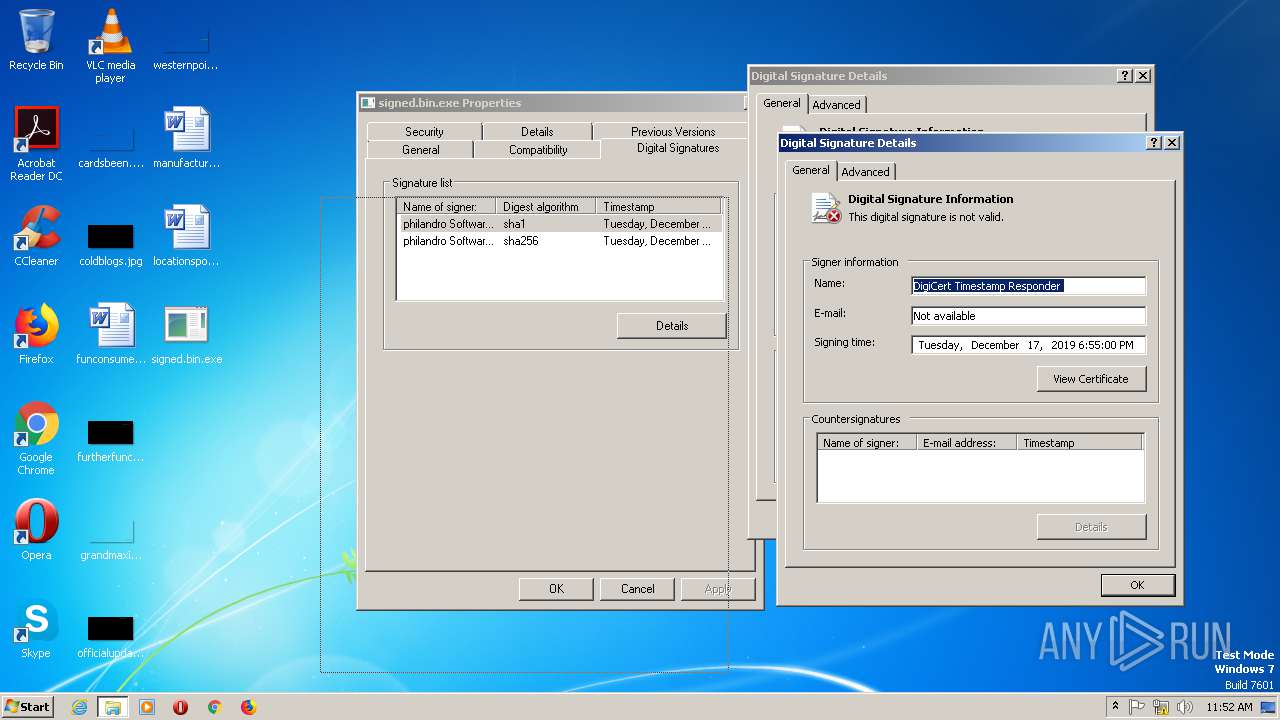The image size is (1280, 720).
Task: Show hidden system tray icons
Action: coord(1116,707)
